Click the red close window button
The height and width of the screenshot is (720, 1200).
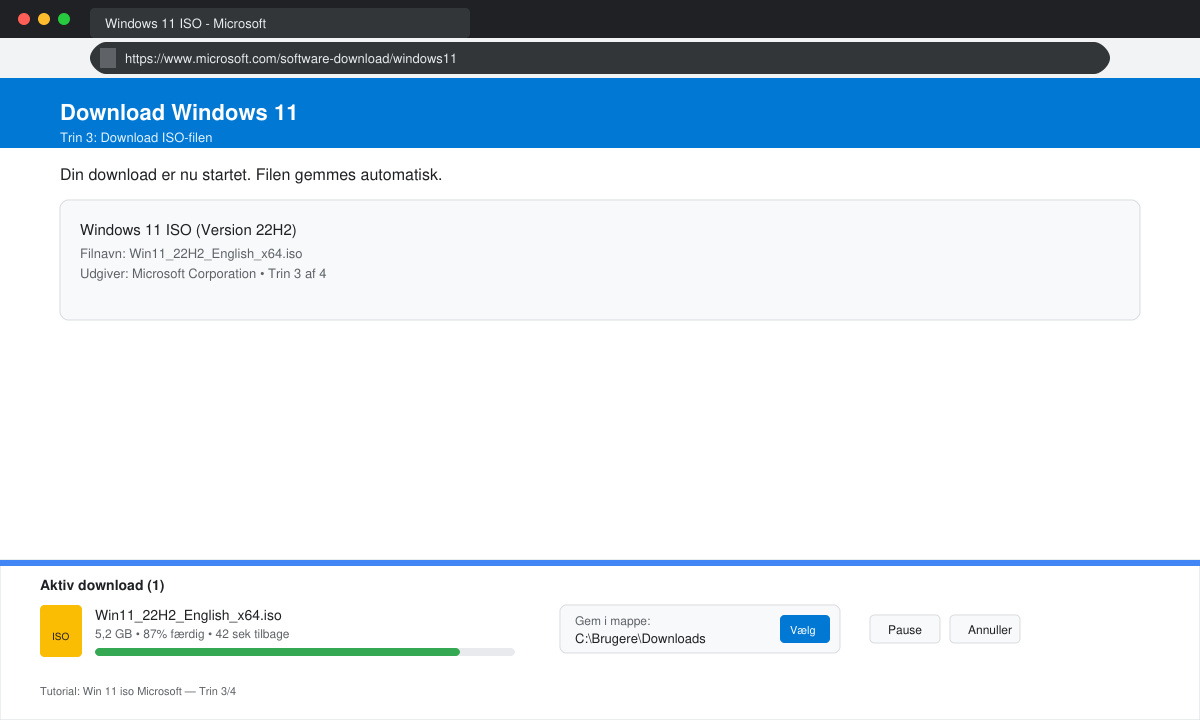24,19
